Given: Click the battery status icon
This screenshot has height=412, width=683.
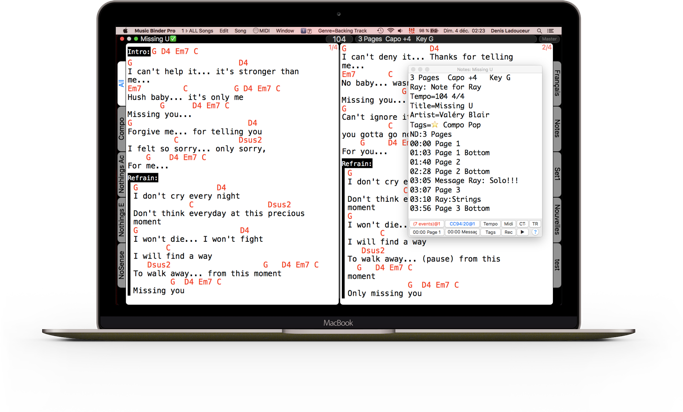Looking at the screenshot, I should click(x=428, y=31).
